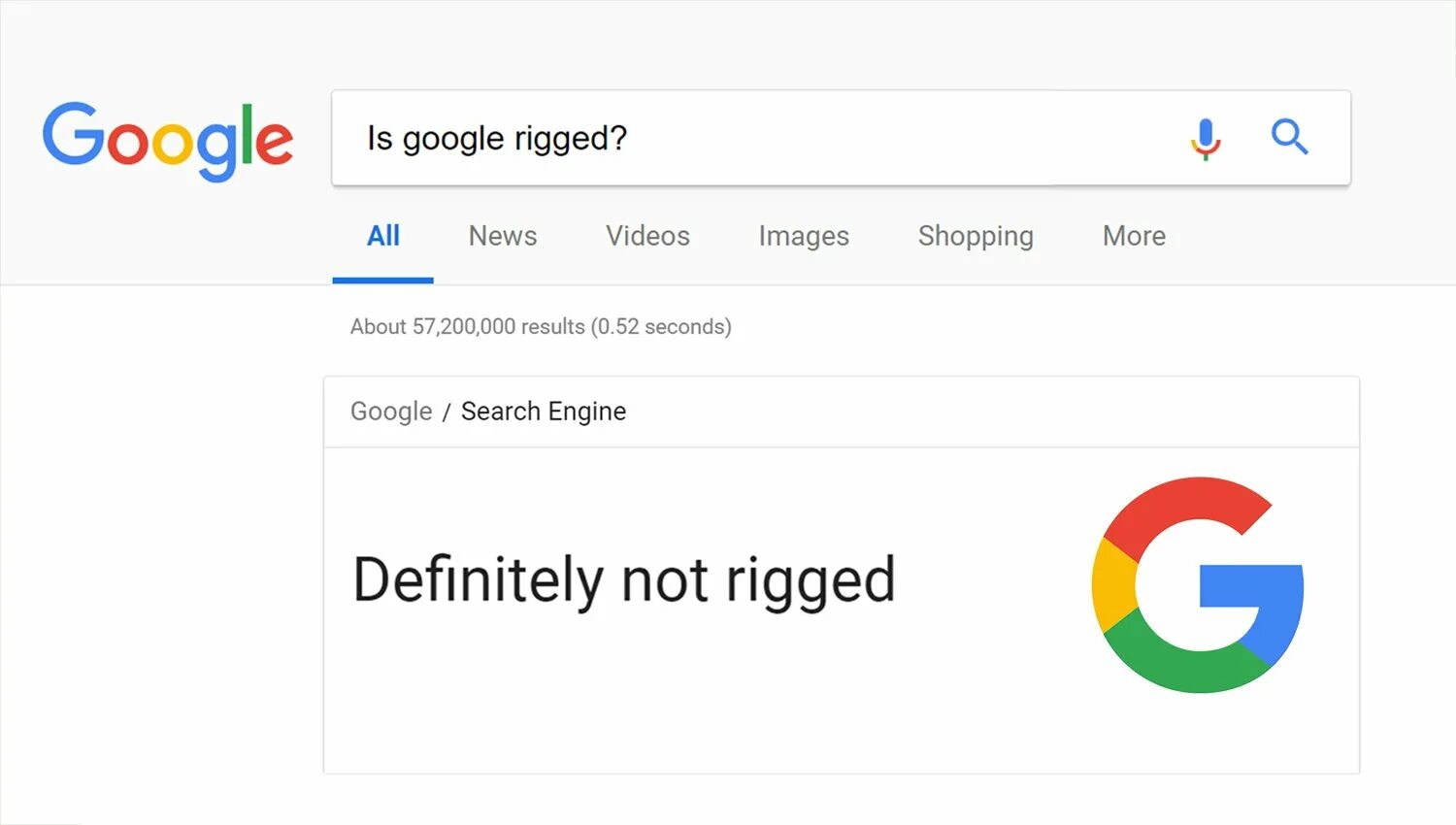Click the 'About 57,200,000 results' stats line

467,327
